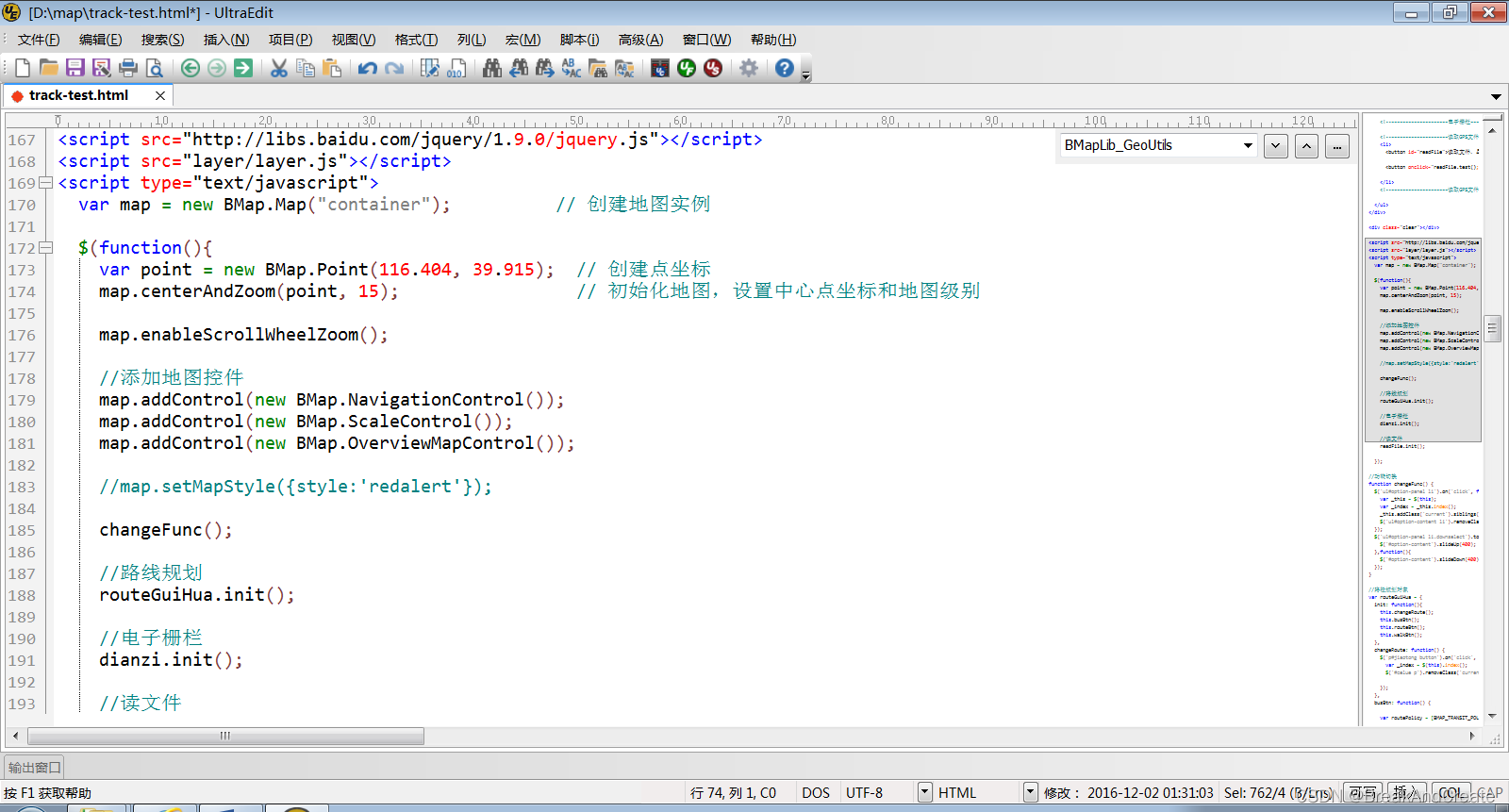
Task: Jump to next function with down chevron button
Action: tap(1276, 146)
